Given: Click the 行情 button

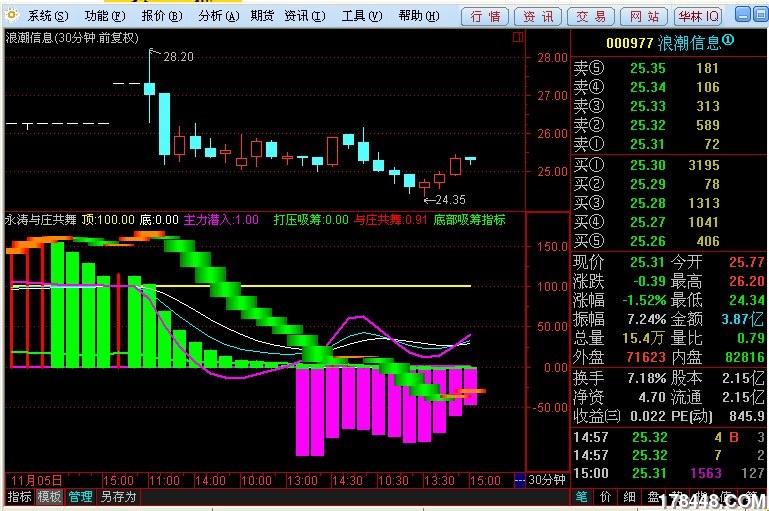Looking at the screenshot, I should [x=485, y=16].
